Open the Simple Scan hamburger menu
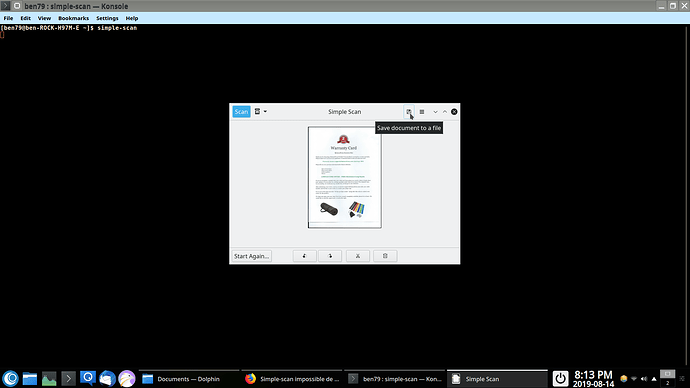Screen dimensions: 690x388 [422, 112]
